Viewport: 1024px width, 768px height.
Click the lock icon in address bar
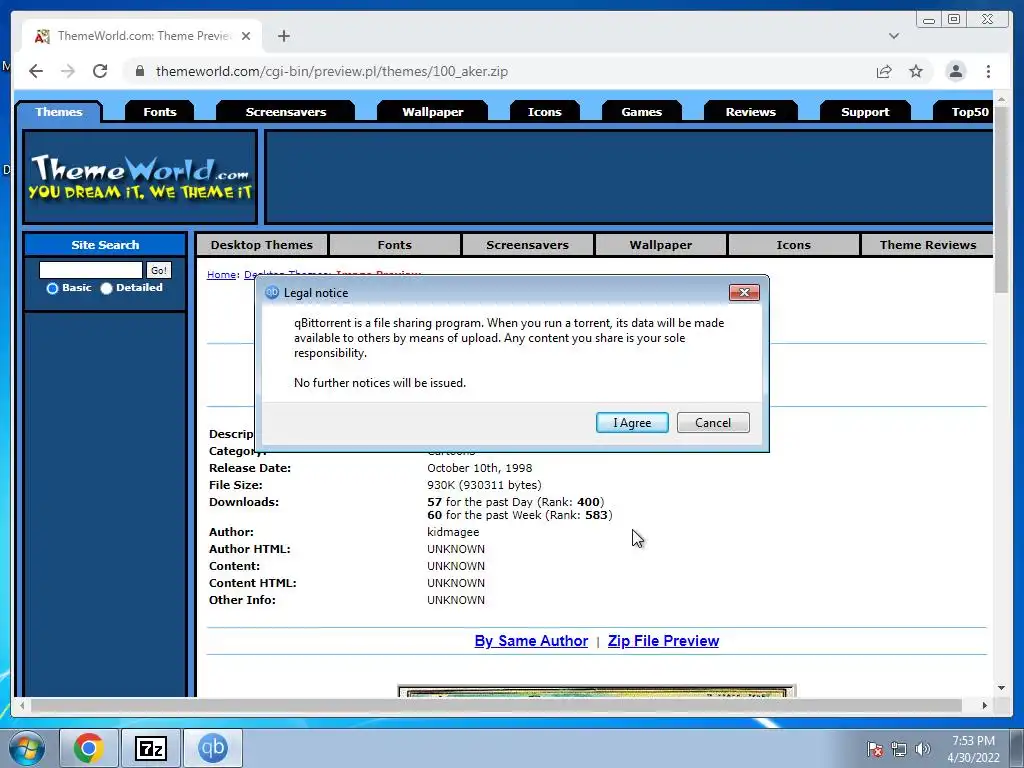click(140, 71)
